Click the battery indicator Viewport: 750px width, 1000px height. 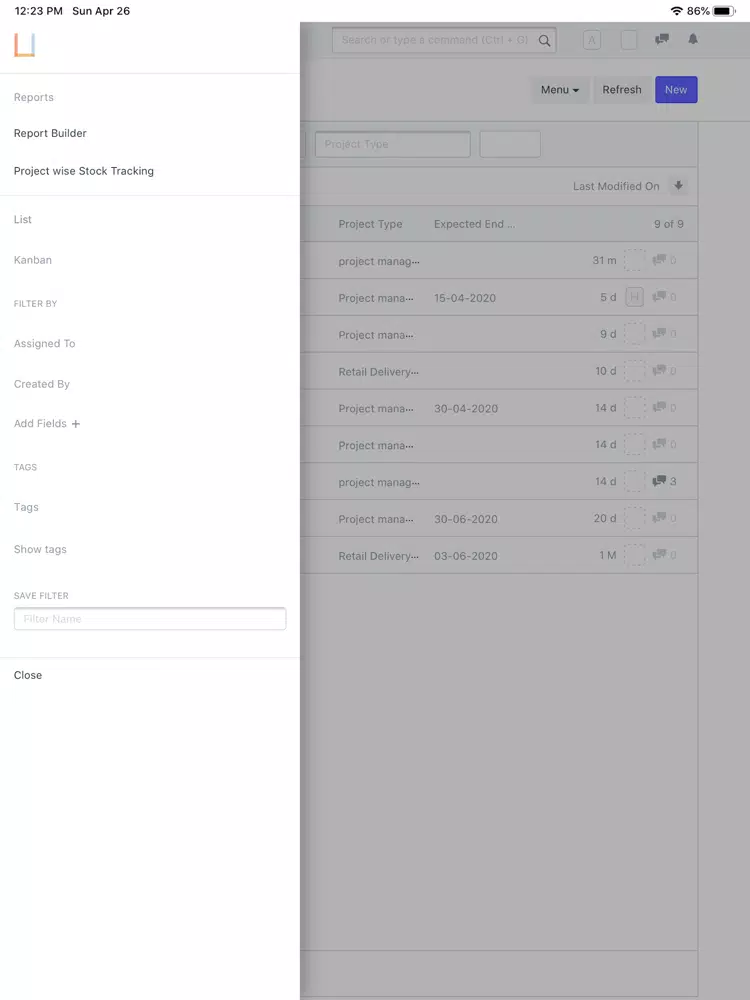(724, 11)
